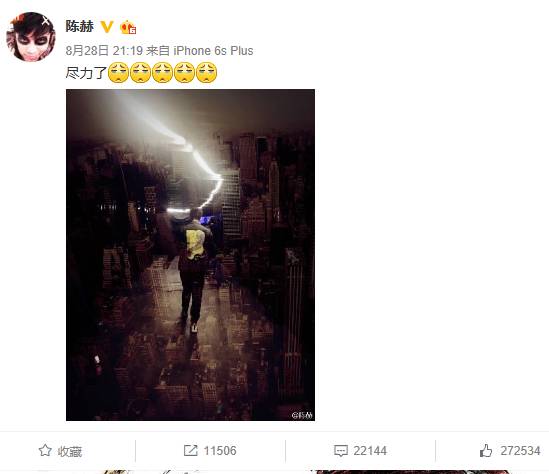Image resolution: width=549 pixels, height=474 pixels.
Task: Click the membership crown badge icon
Action: [128, 27]
